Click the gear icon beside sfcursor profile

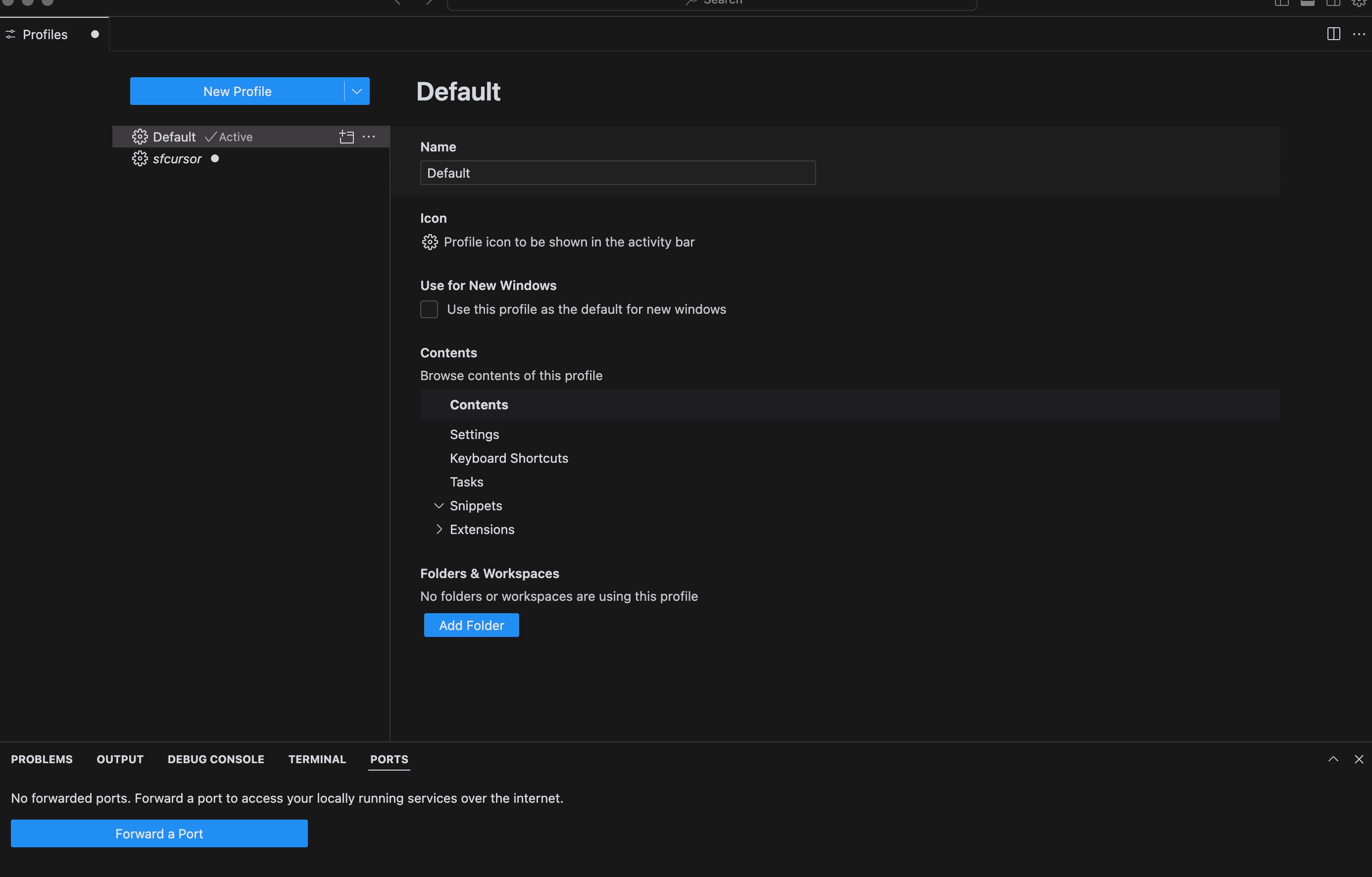[x=140, y=159]
